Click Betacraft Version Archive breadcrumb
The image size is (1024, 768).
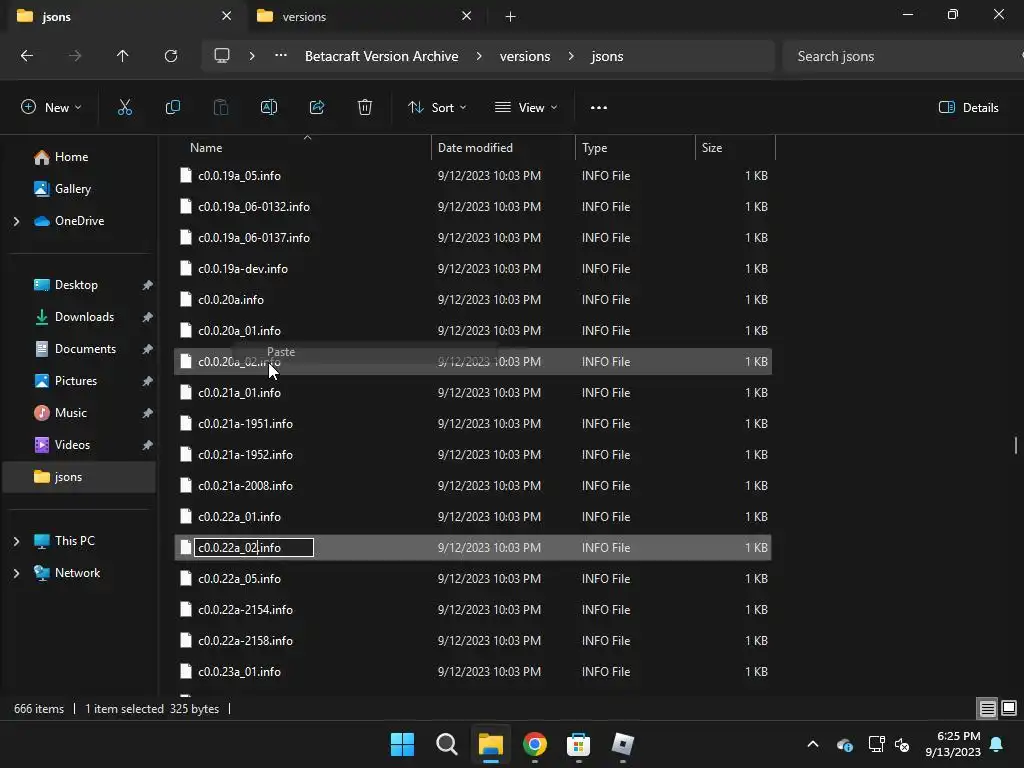coord(381,56)
